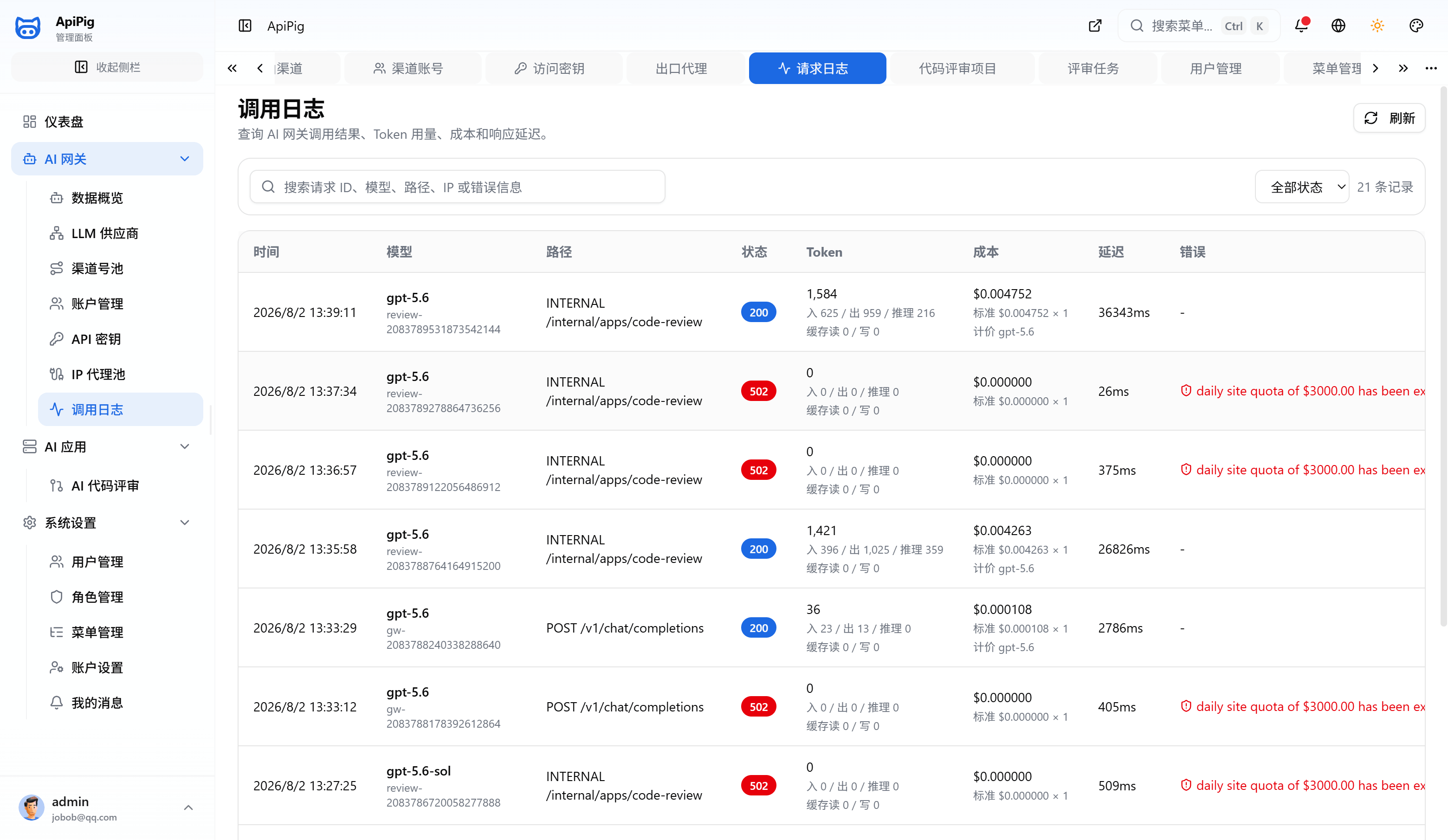The image size is (1448, 840).
Task: Open external link icon in top bar
Action: coord(1095,26)
